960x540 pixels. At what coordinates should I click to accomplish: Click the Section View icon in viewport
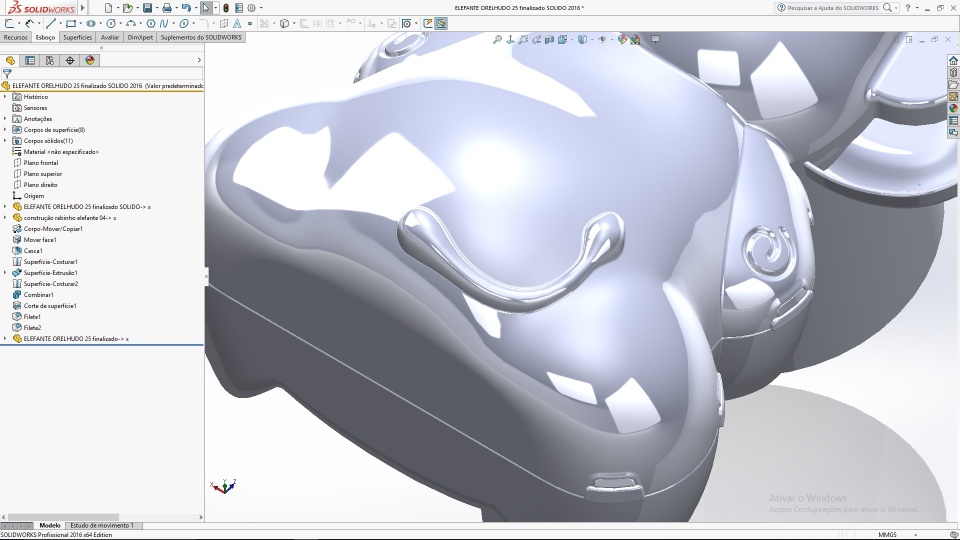549,39
